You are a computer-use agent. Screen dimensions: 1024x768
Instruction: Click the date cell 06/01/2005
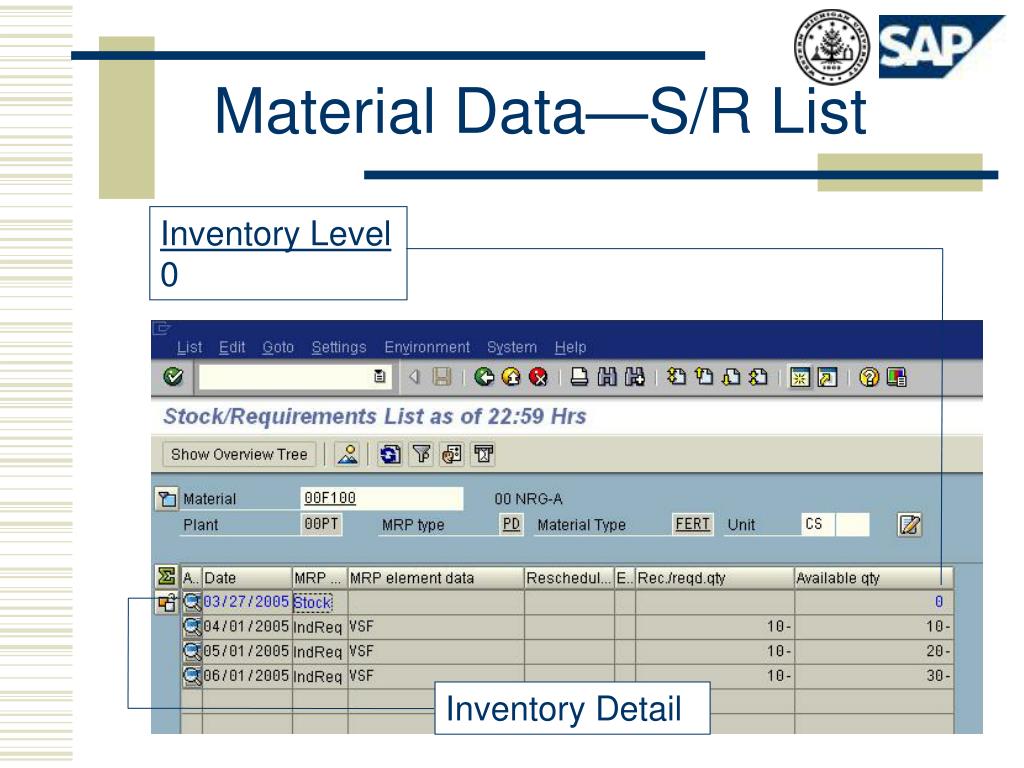[x=246, y=676]
